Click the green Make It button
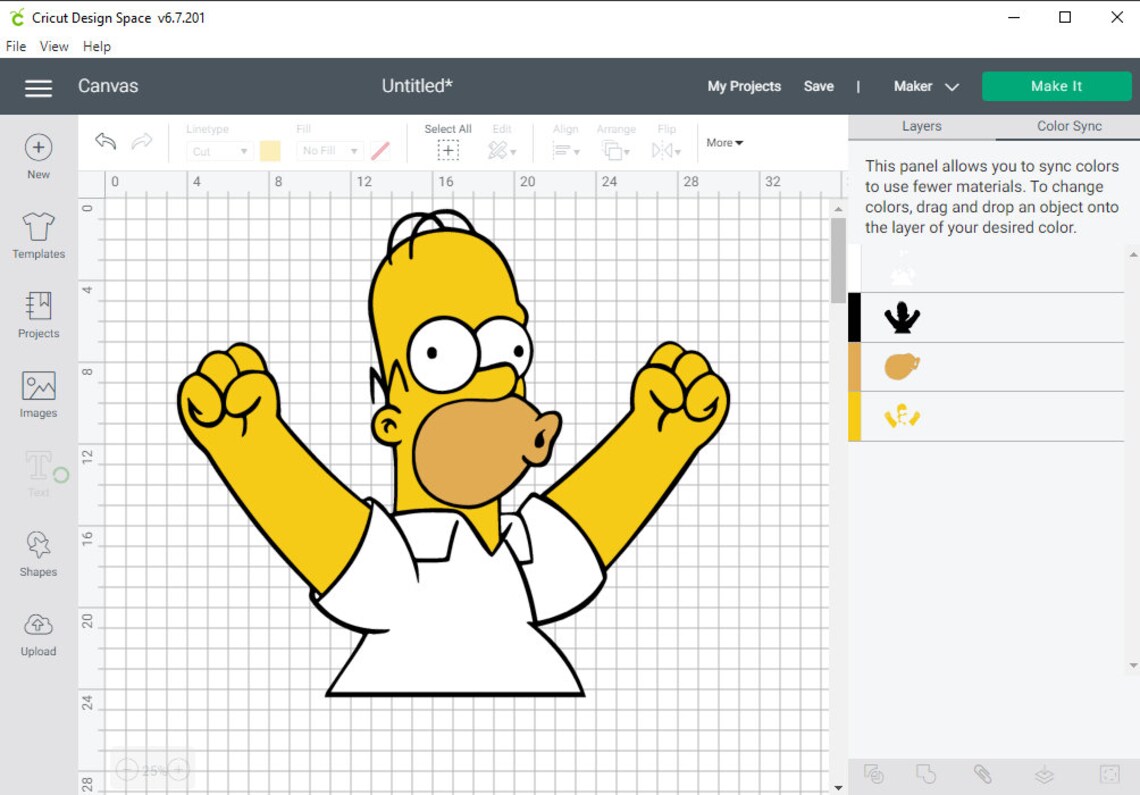Screen dimensions: 1140x795 point(1056,86)
